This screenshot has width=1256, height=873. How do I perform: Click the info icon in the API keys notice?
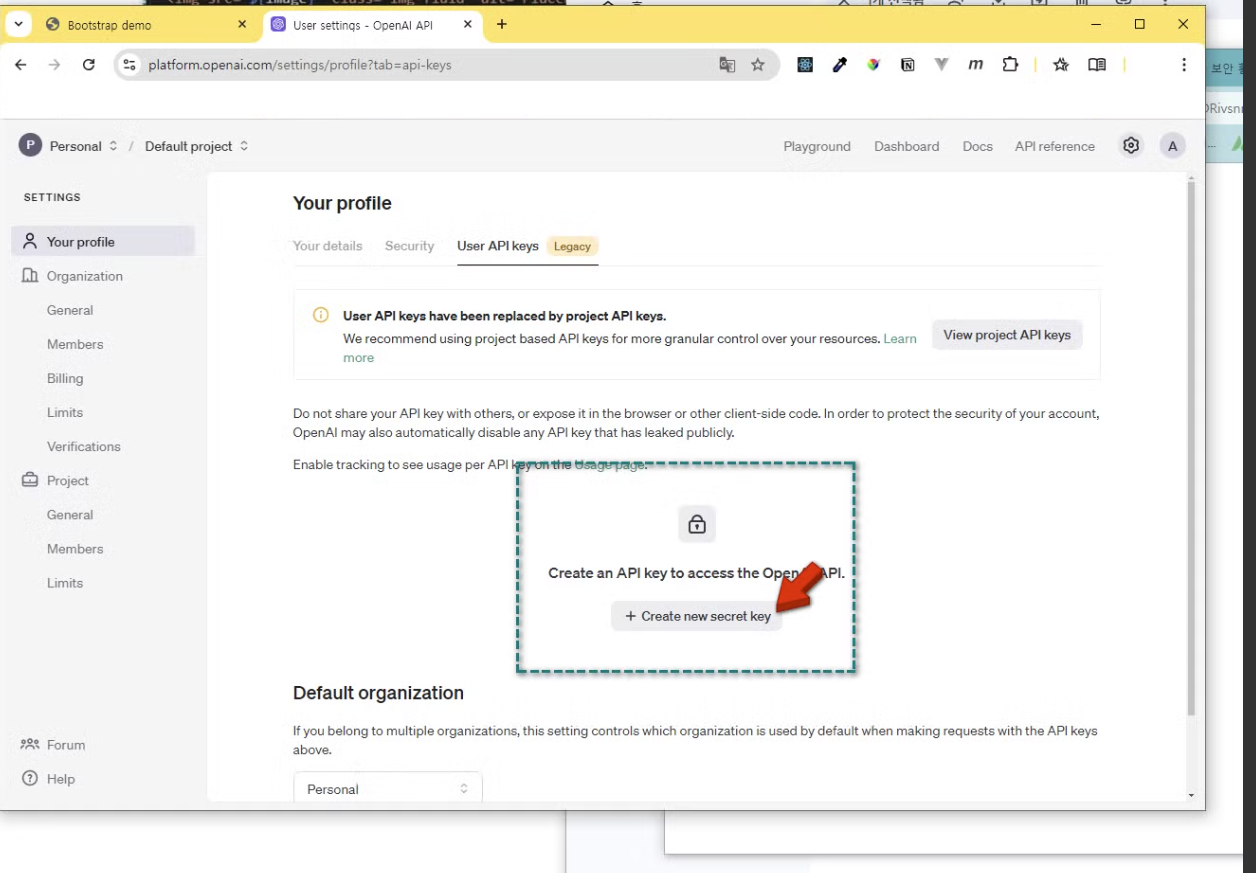coord(321,315)
